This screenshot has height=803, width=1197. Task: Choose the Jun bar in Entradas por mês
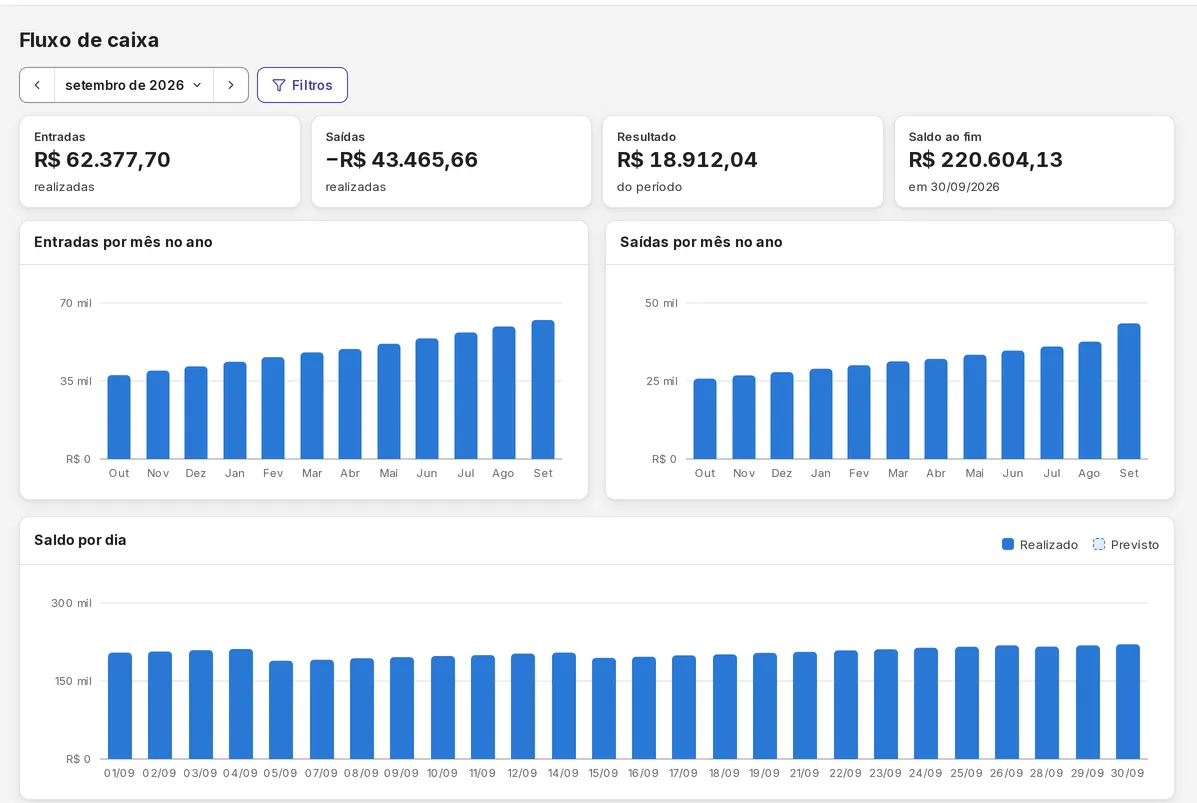427,398
